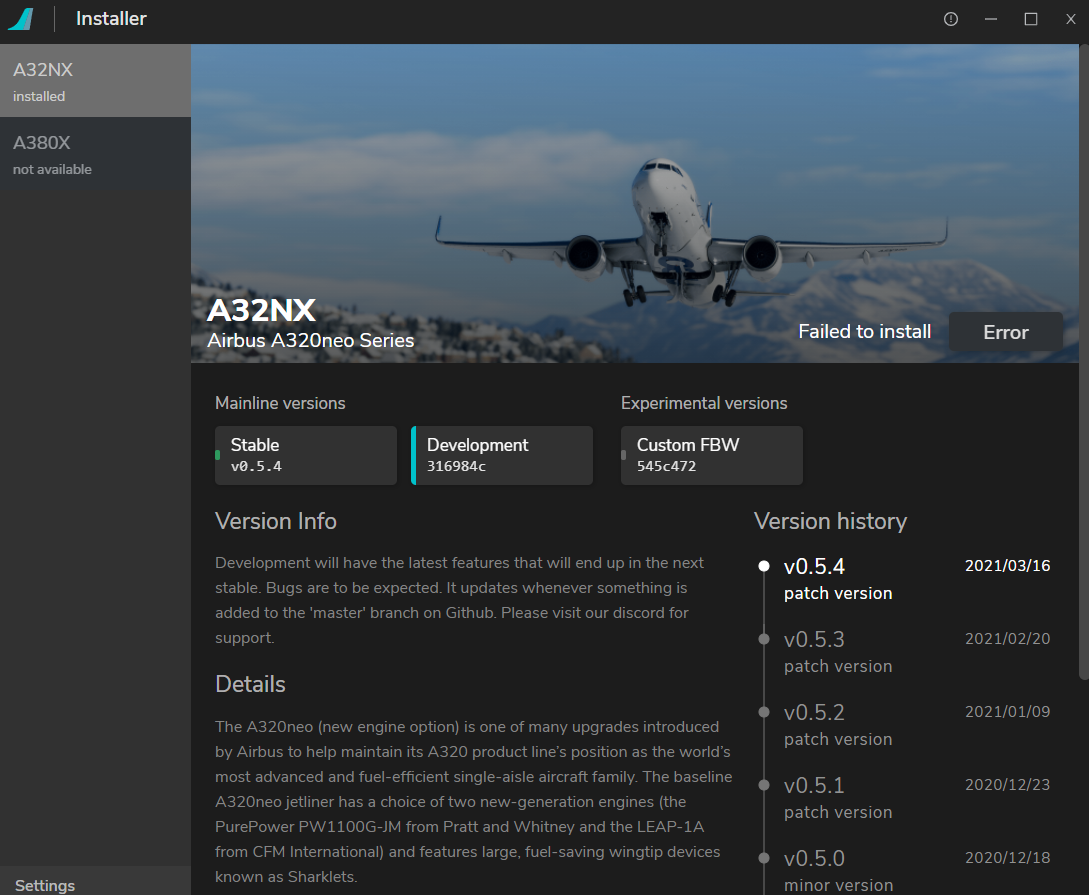
Task: Click the 'Details' heading
Action: [x=250, y=684]
